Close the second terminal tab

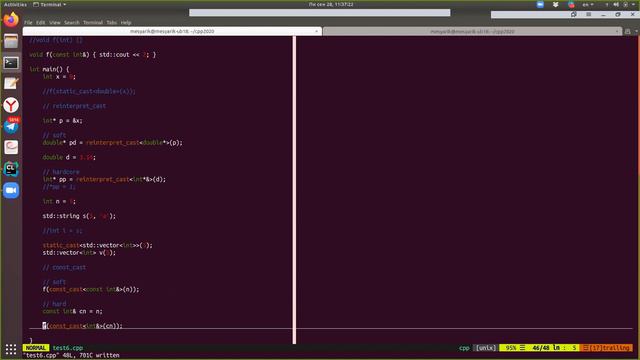point(616,31)
